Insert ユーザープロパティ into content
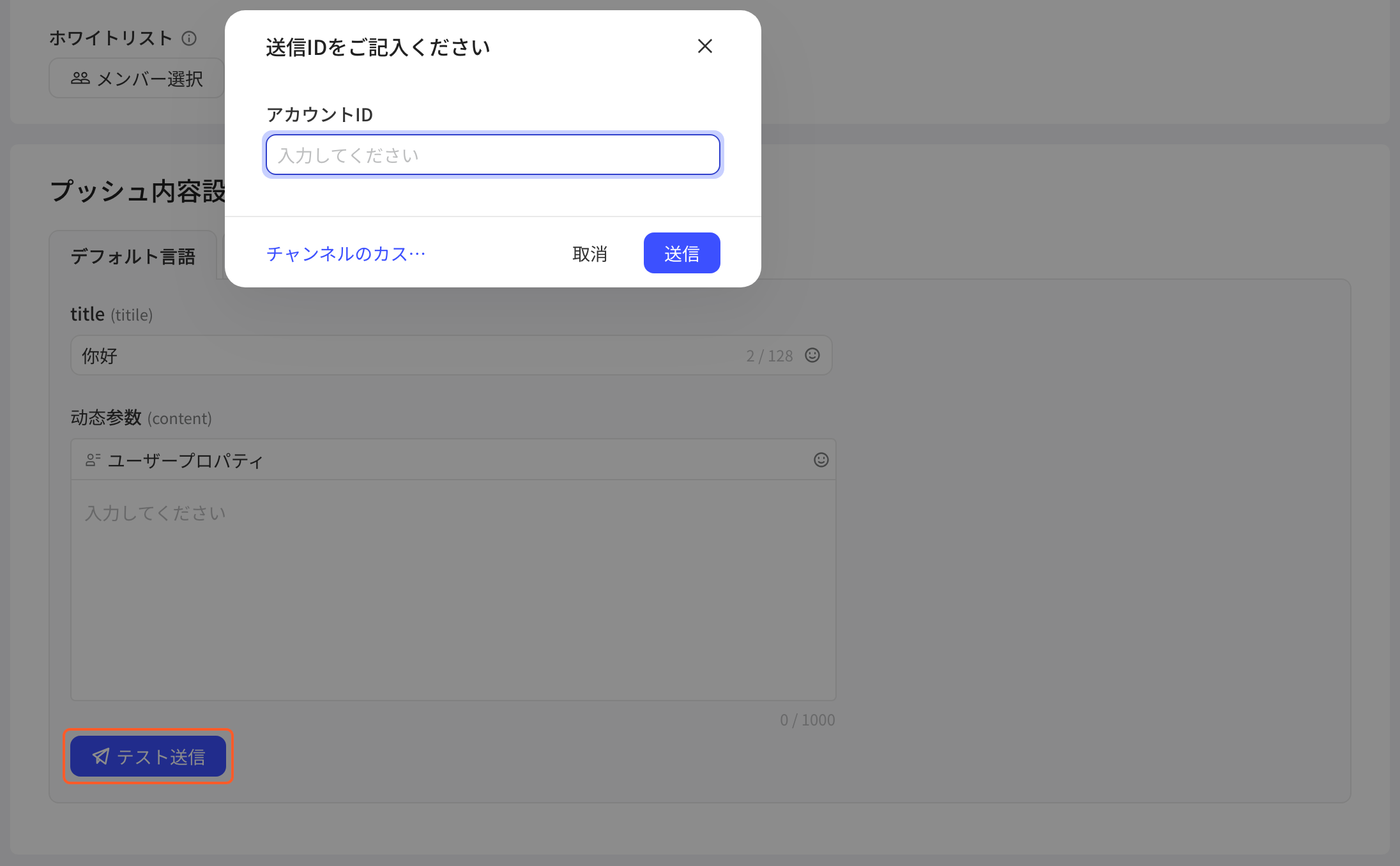This screenshot has width=1400, height=866. [x=174, y=460]
